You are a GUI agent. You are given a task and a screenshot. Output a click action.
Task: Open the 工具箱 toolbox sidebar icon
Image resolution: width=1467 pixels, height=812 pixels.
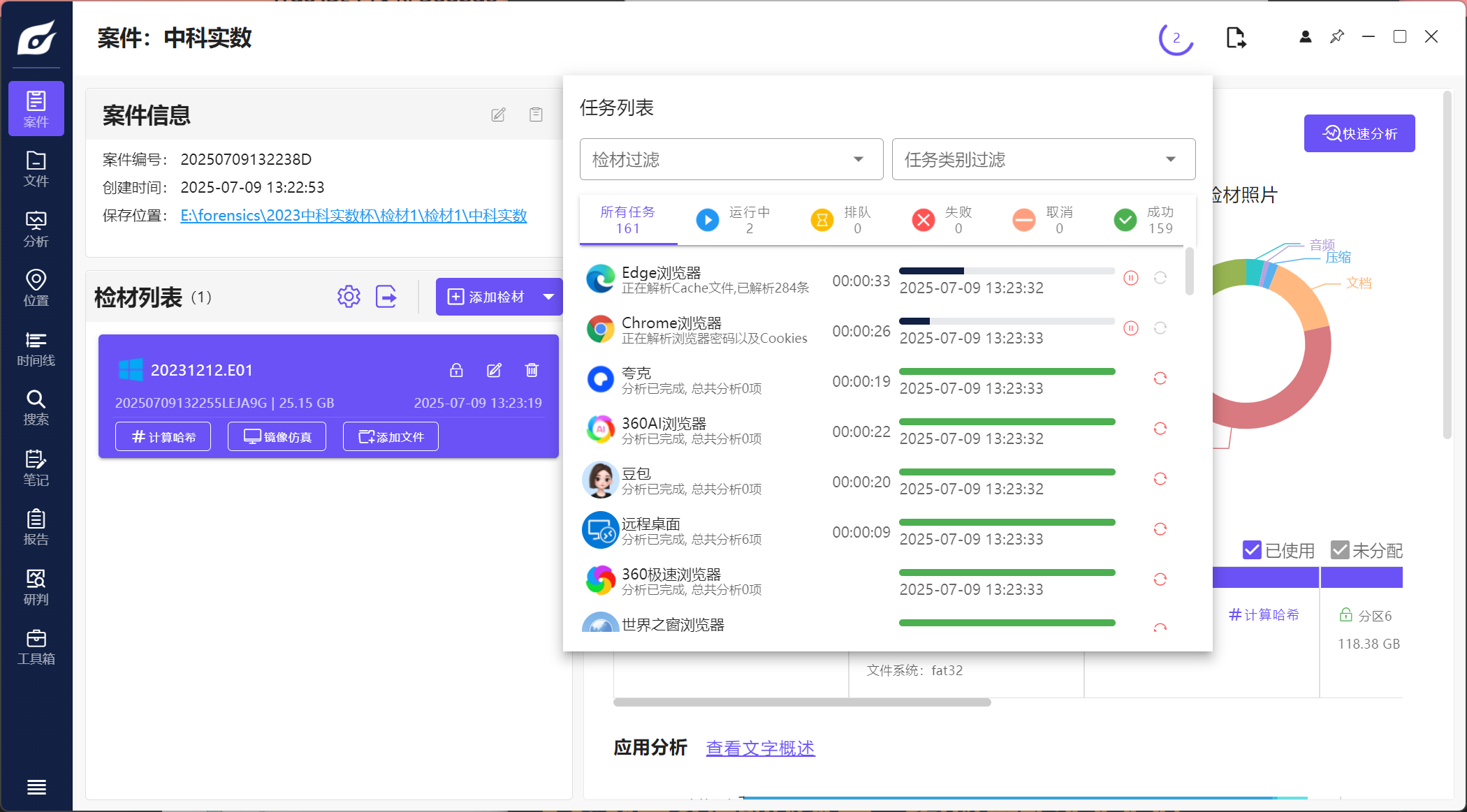click(36, 647)
